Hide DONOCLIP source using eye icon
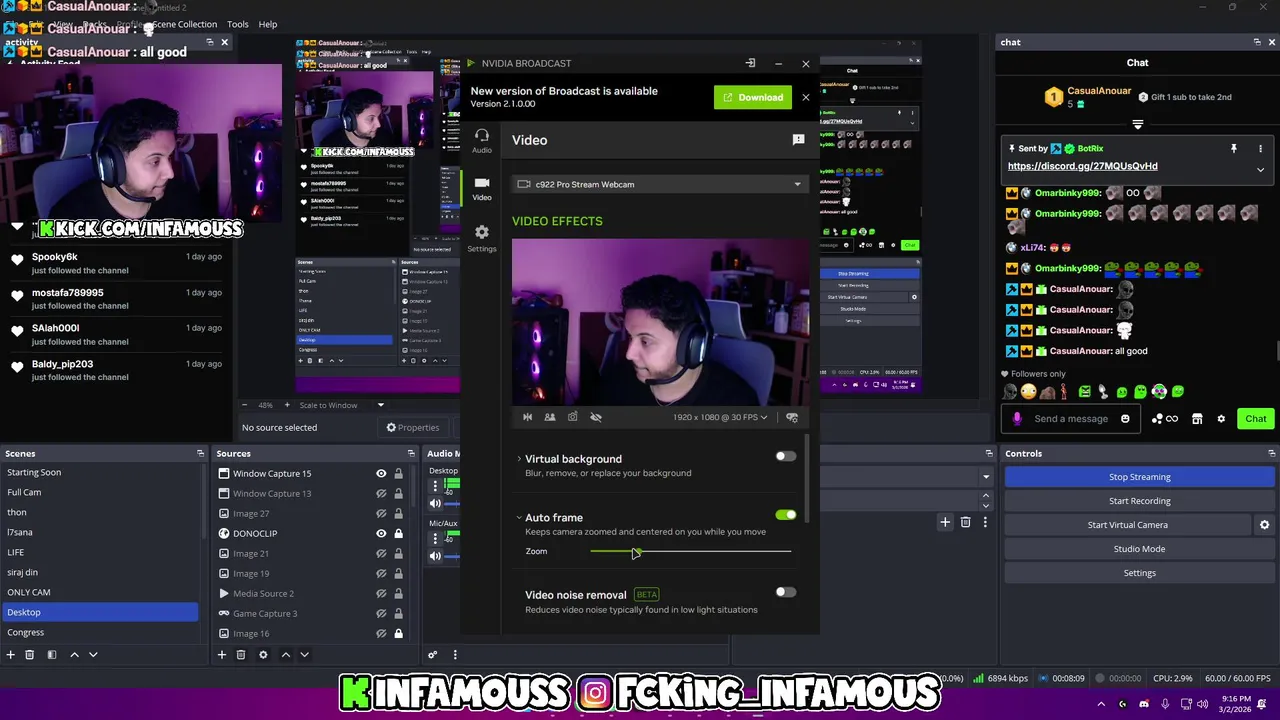Viewport: 1280px width, 720px height. 381,534
